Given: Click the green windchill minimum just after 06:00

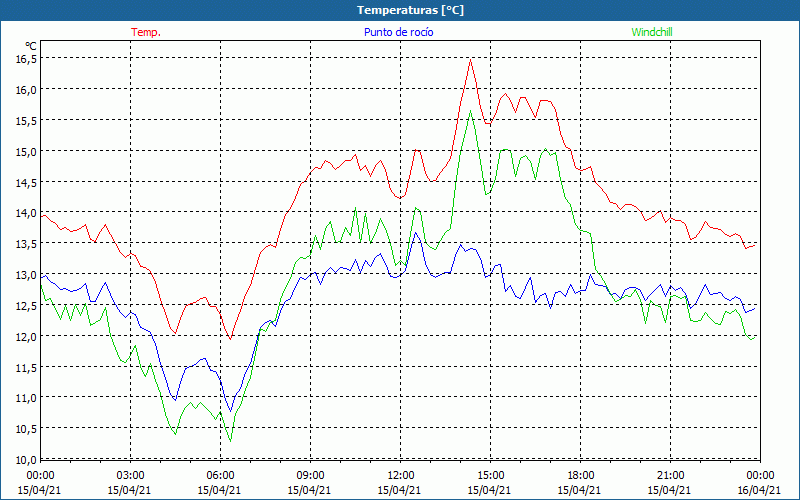Looking at the screenshot, I should pos(231,441).
